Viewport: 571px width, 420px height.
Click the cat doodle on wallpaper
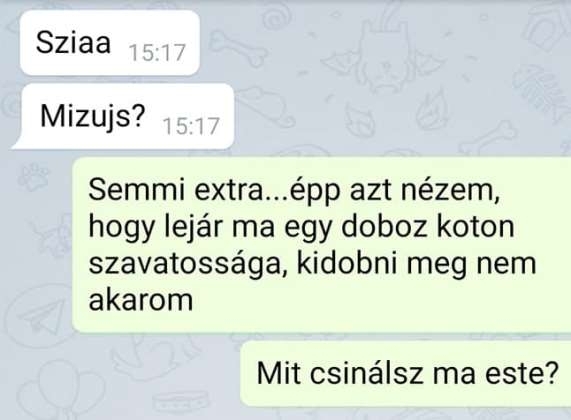383,55
